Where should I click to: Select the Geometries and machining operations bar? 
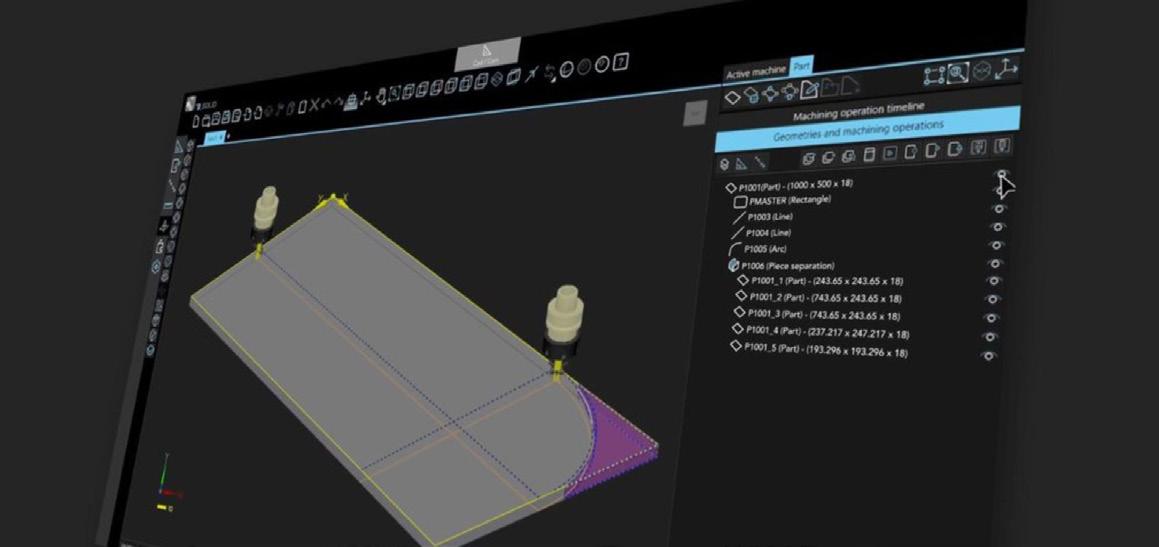869,129
